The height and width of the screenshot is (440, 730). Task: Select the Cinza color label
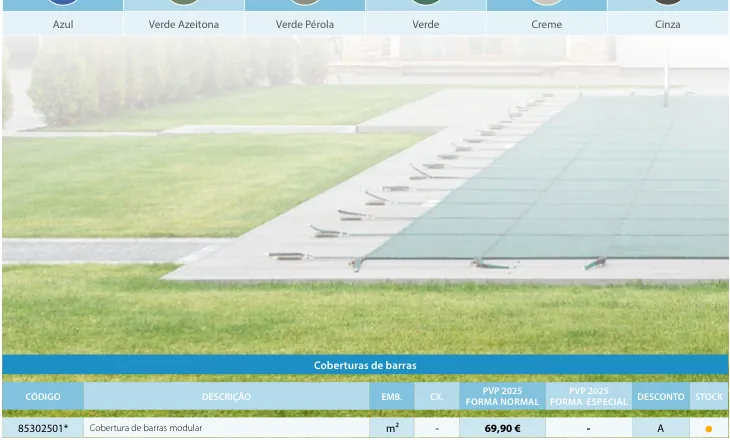[668, 24]
